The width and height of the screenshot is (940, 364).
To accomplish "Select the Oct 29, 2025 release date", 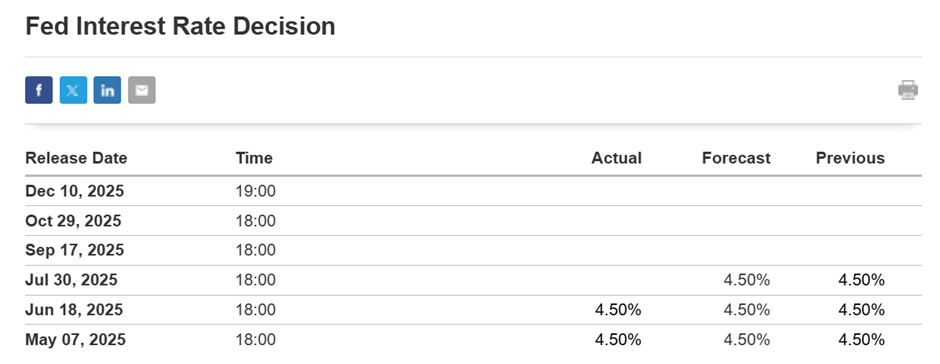I will point(73,221).
